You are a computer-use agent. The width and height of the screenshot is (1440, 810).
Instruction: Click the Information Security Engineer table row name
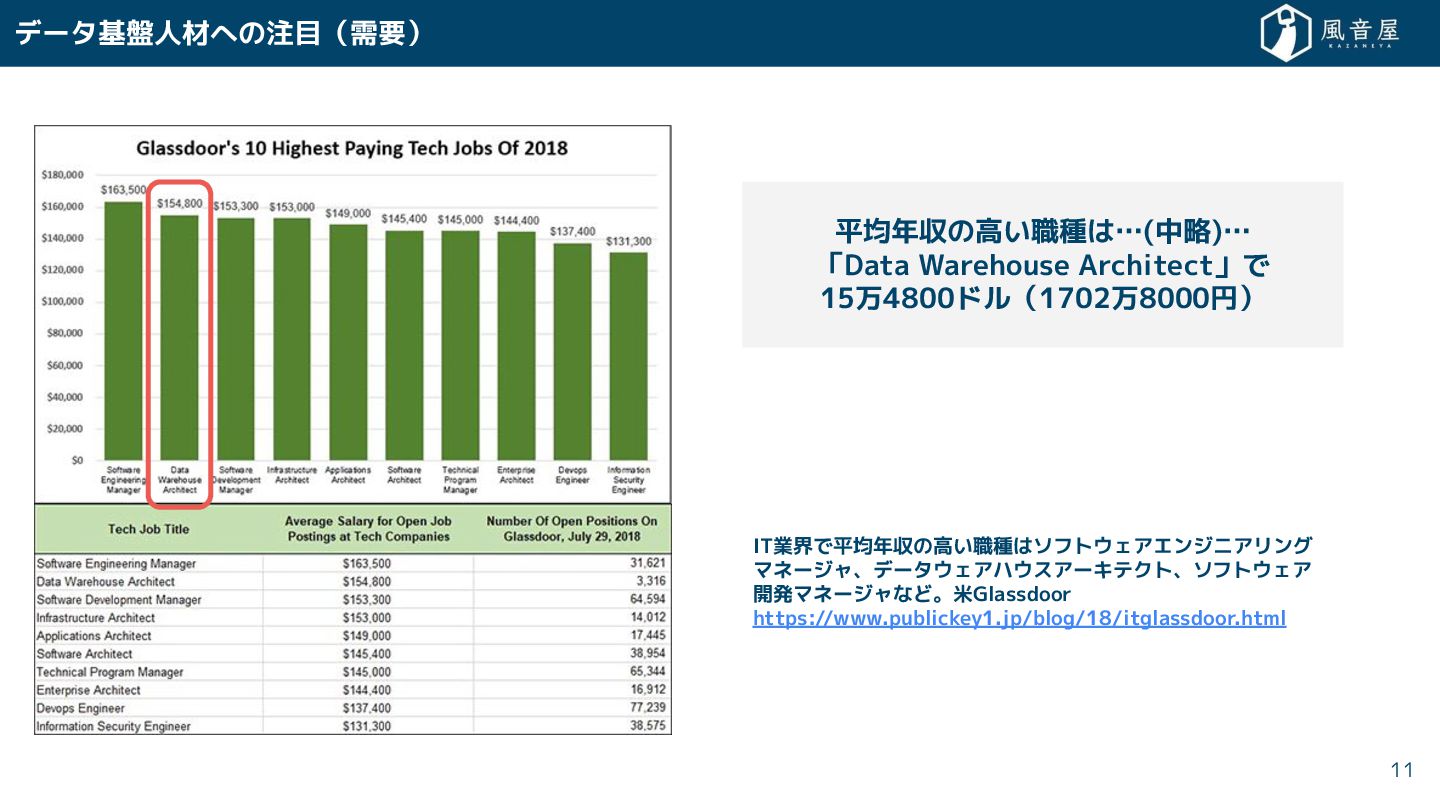pos(113,726)
